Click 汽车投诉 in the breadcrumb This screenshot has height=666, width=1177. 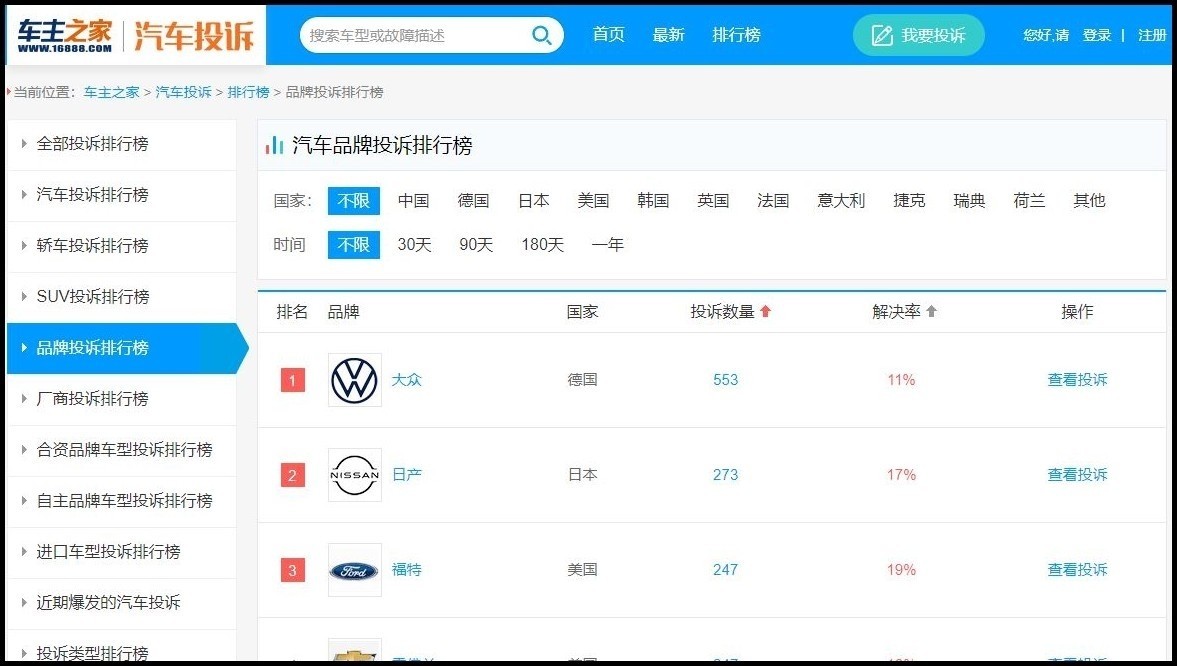[x=183, y=92]
